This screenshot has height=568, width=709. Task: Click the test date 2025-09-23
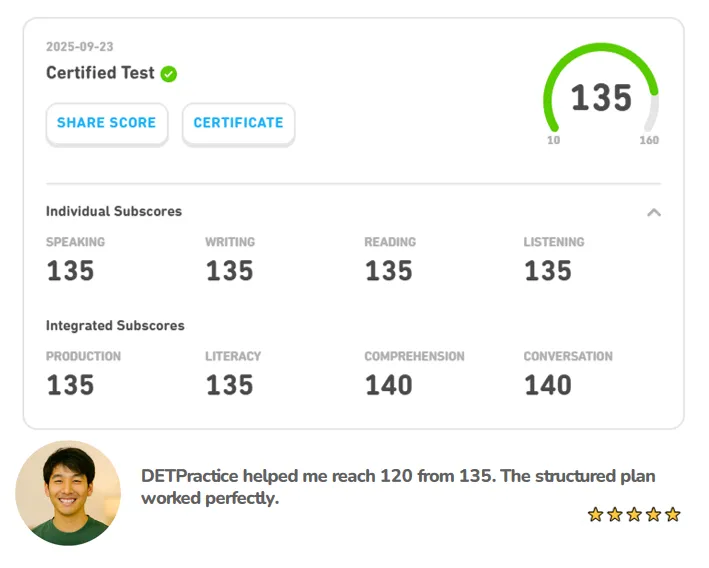(80, 47)
